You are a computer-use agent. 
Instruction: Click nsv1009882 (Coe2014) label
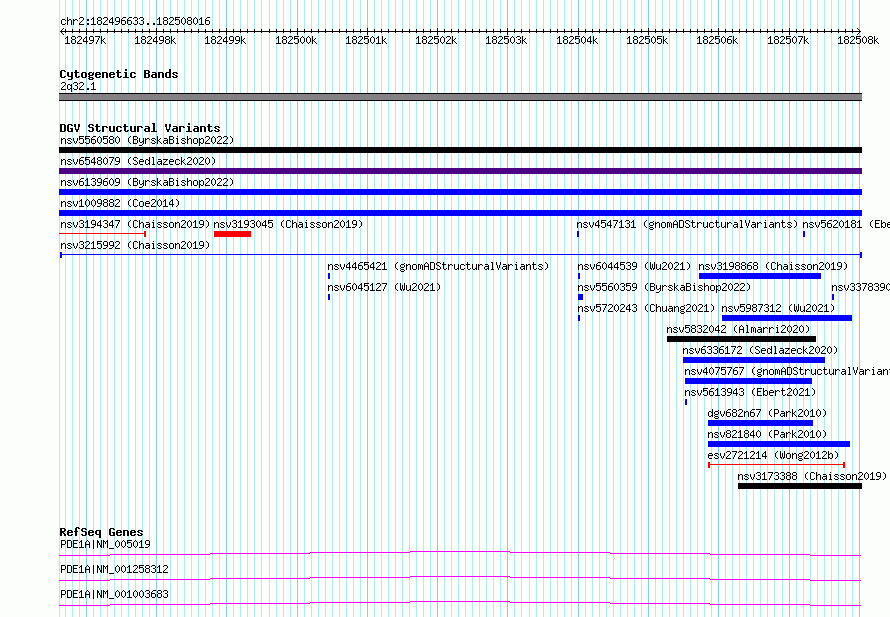(x=120, y=203)
